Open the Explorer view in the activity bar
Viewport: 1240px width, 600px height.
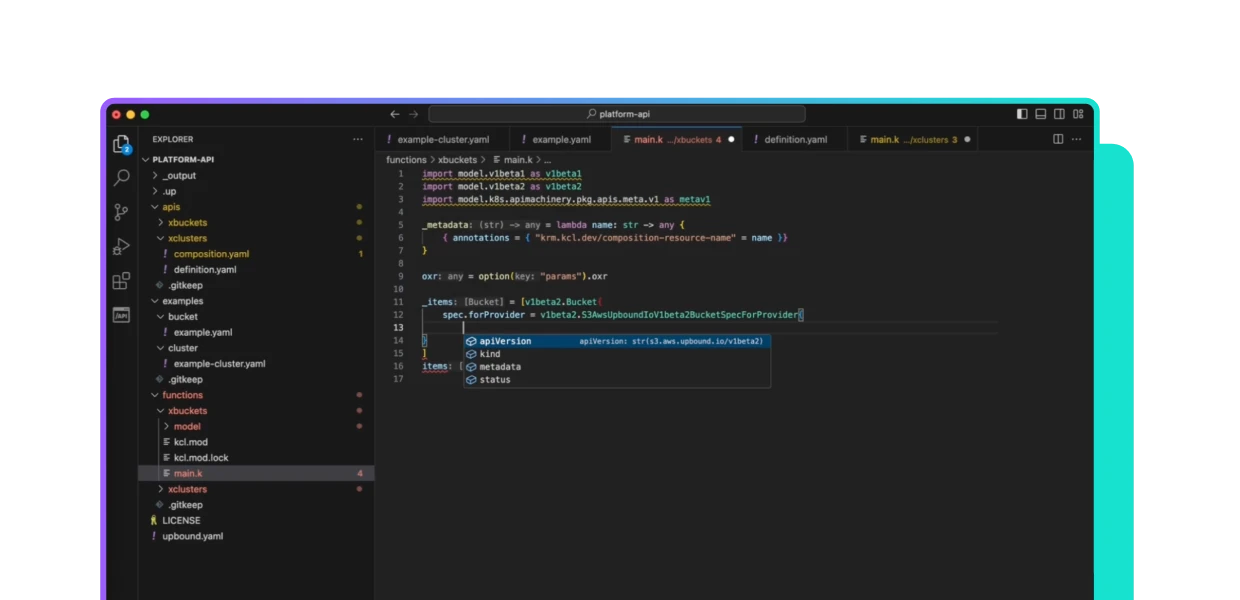pyautogui.click(x=121, y=144)
